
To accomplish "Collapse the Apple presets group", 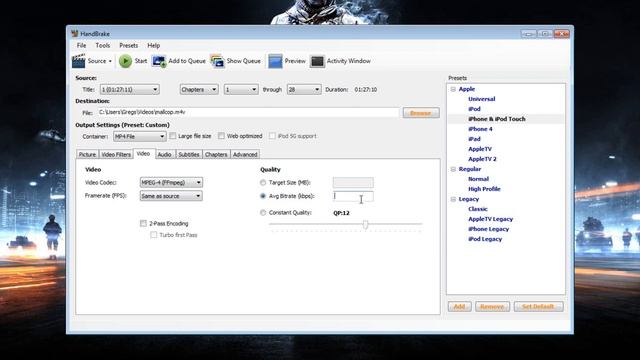I will pos(453,89).
